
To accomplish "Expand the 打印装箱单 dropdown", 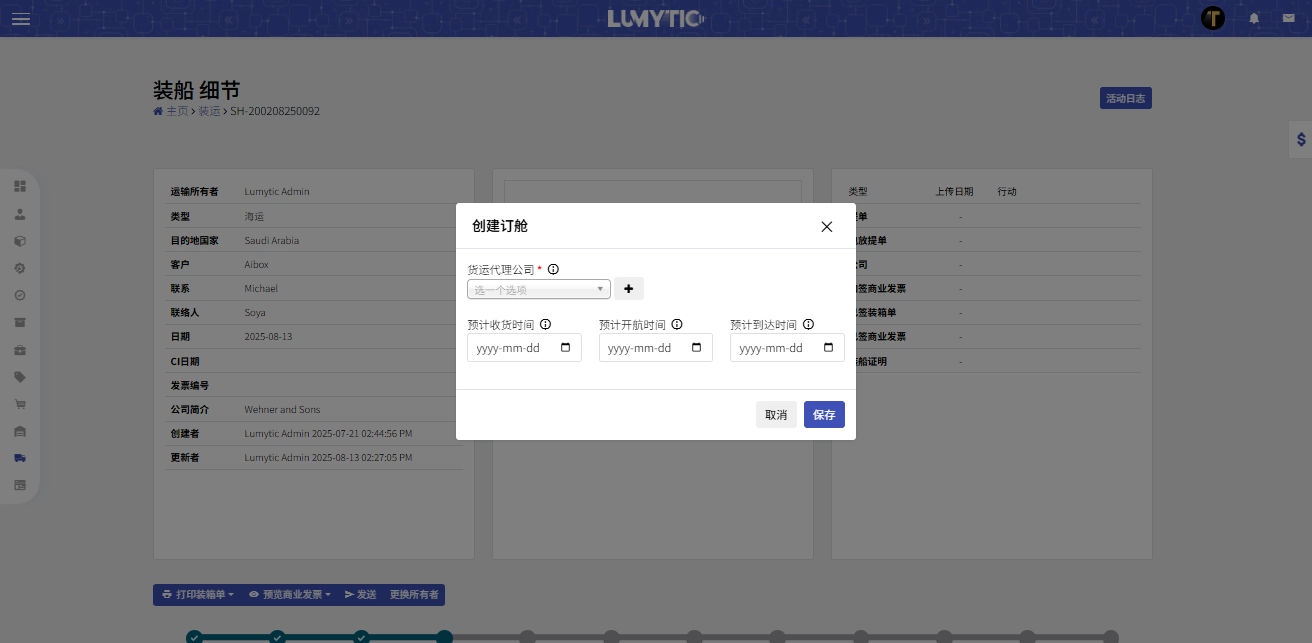I will (196, 594).
